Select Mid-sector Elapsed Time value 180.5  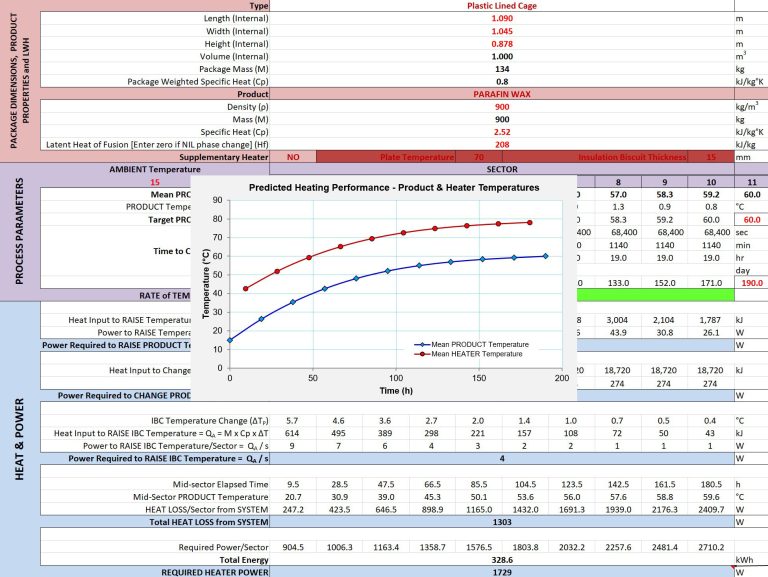(711, 484)
